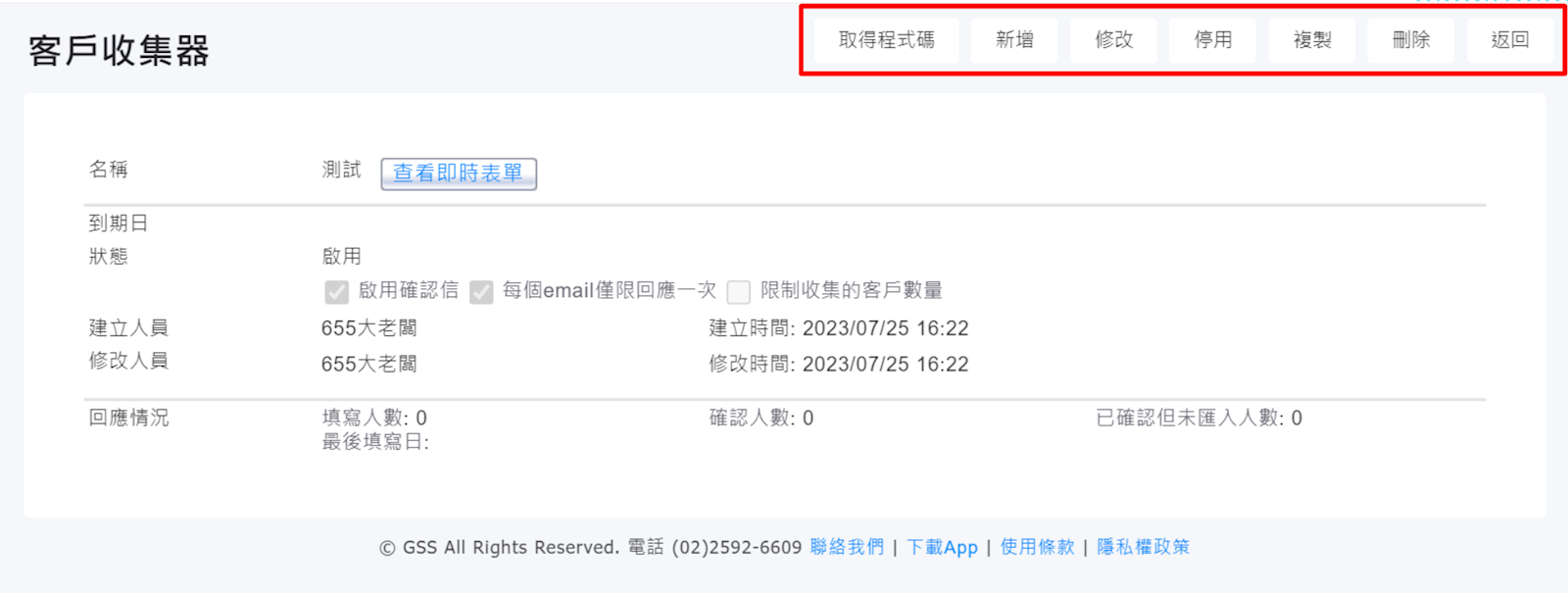The width and height of the screenshot is (1568, 593).
Task: Click the 返回 button
Action: click(x=1509, y=40)
